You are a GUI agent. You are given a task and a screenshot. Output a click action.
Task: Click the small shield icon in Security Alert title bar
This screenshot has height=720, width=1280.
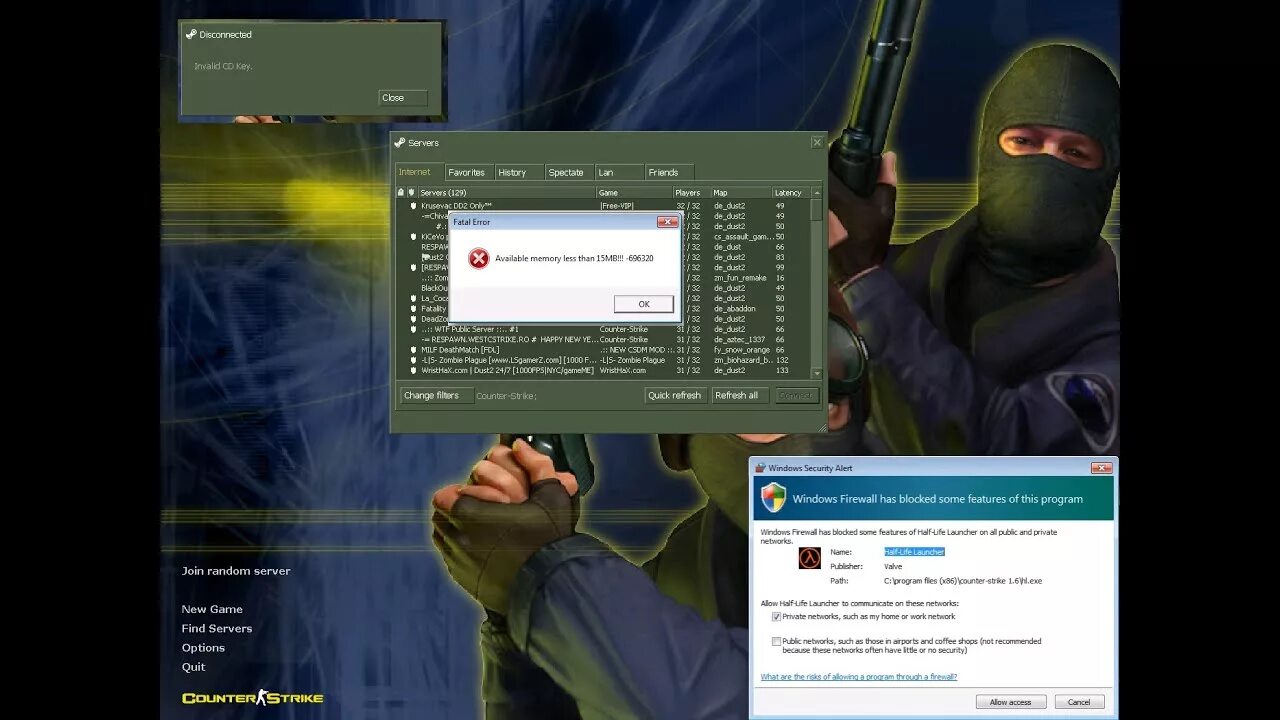click(x=760, y=468)
